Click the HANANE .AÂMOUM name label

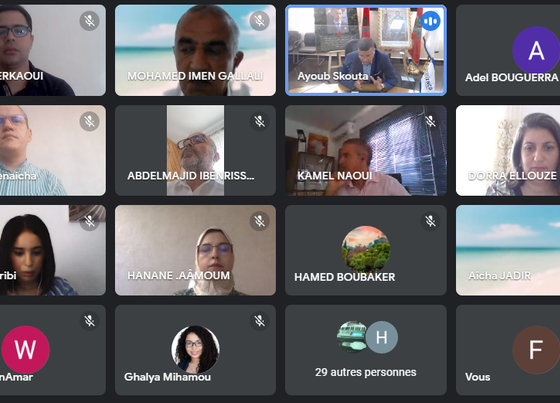coord(179,275)
